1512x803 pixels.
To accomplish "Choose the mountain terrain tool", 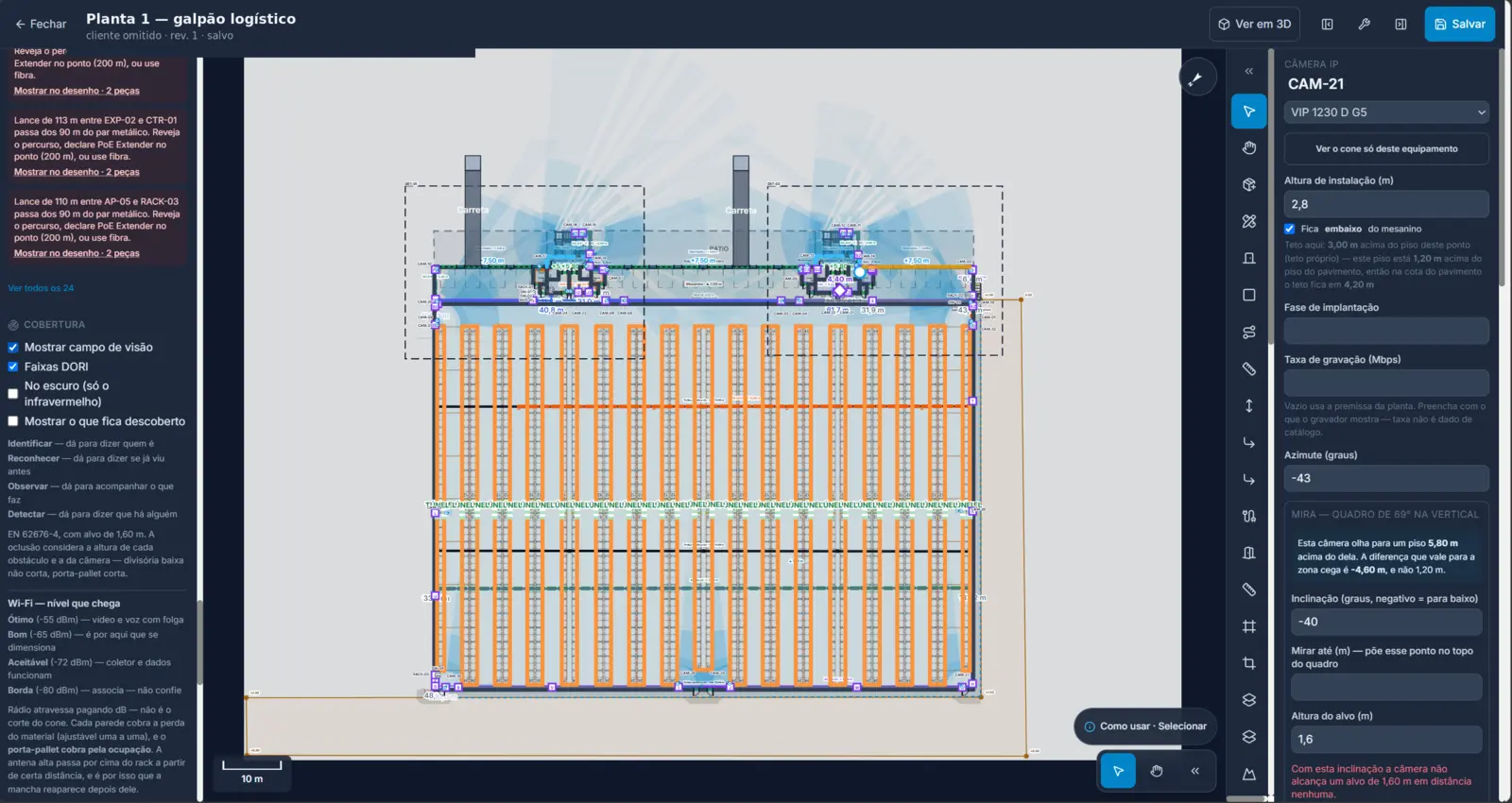I will click(x=1248, y=774).
